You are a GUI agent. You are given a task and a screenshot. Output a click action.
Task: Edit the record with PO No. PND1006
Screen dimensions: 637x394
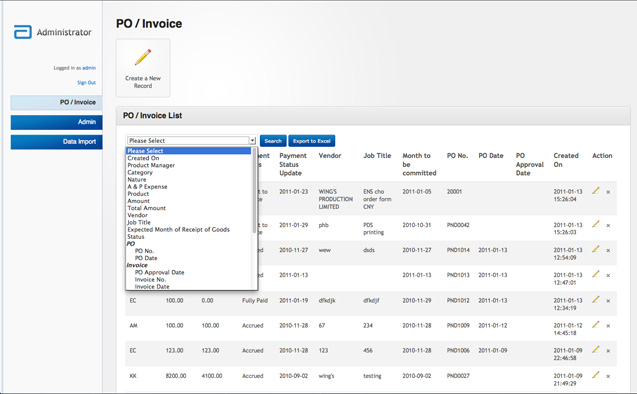click(596, 349)
